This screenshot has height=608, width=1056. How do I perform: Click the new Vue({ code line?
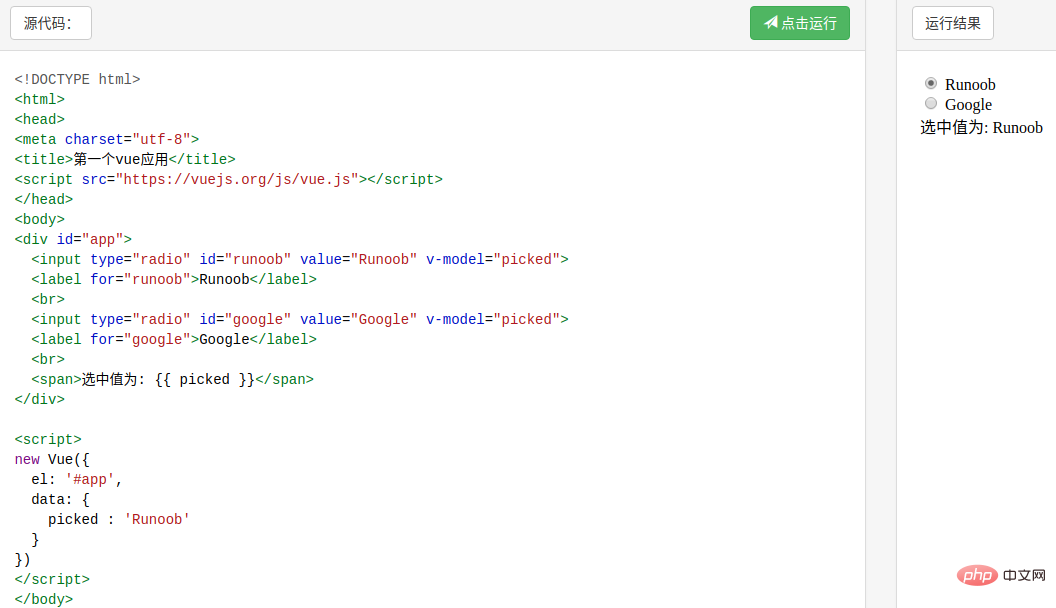(x=52, y=459)
